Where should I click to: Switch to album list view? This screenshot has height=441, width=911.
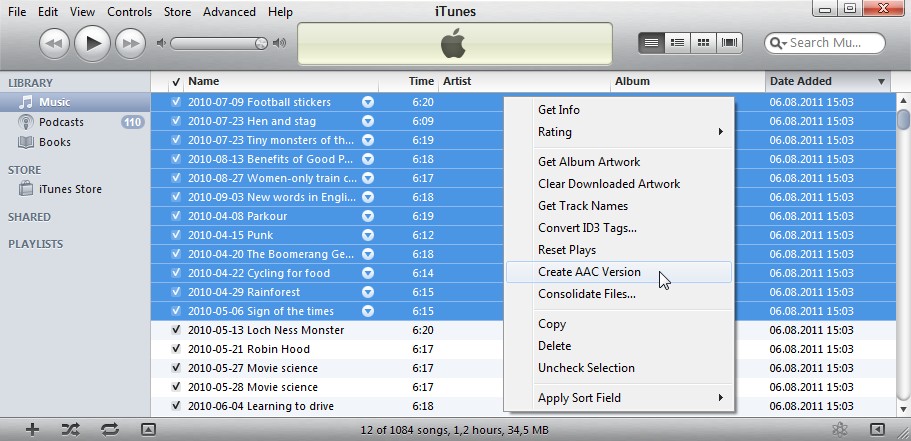pos(677,42)
